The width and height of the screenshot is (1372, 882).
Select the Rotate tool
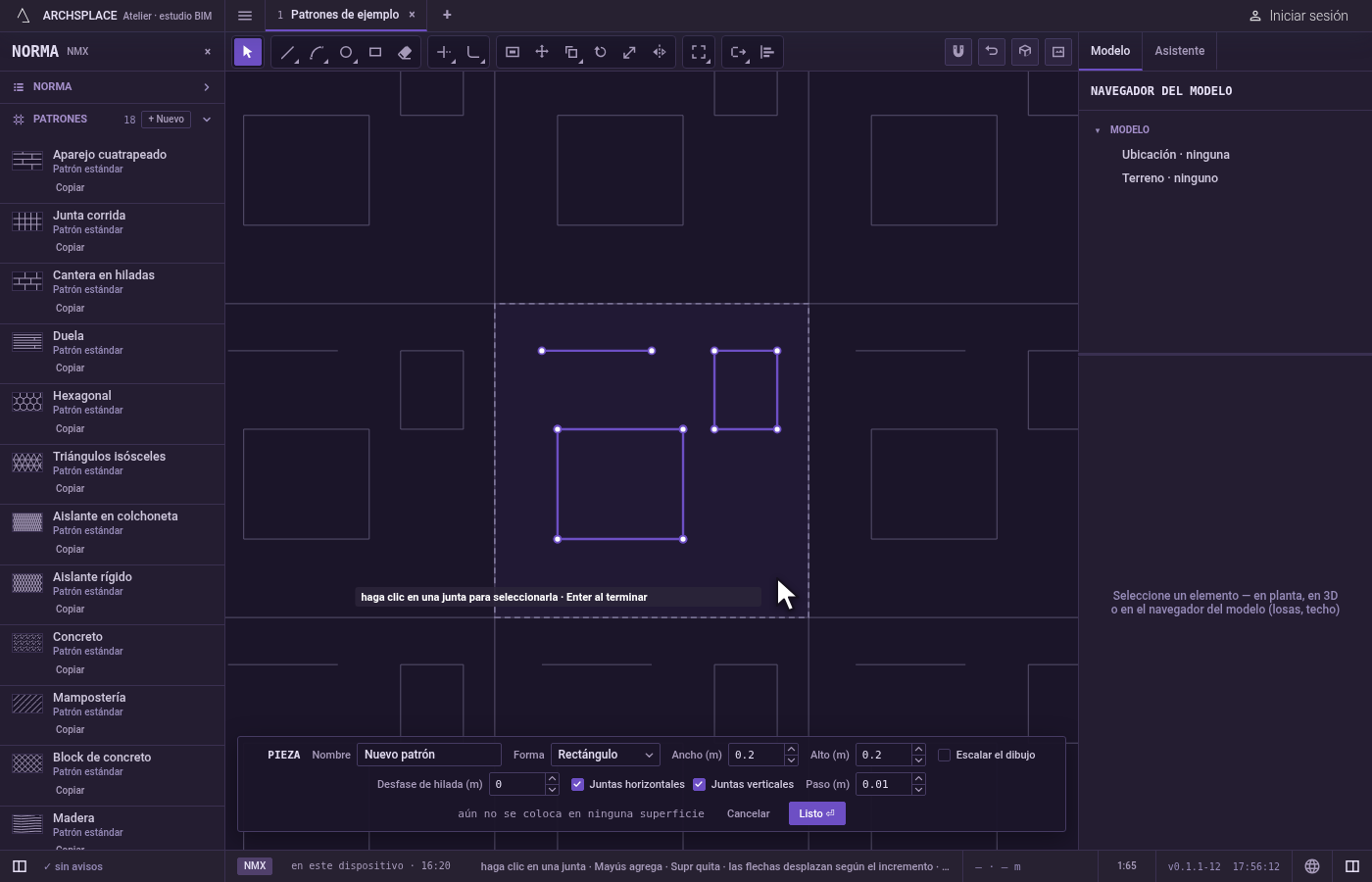coord(601,52)
